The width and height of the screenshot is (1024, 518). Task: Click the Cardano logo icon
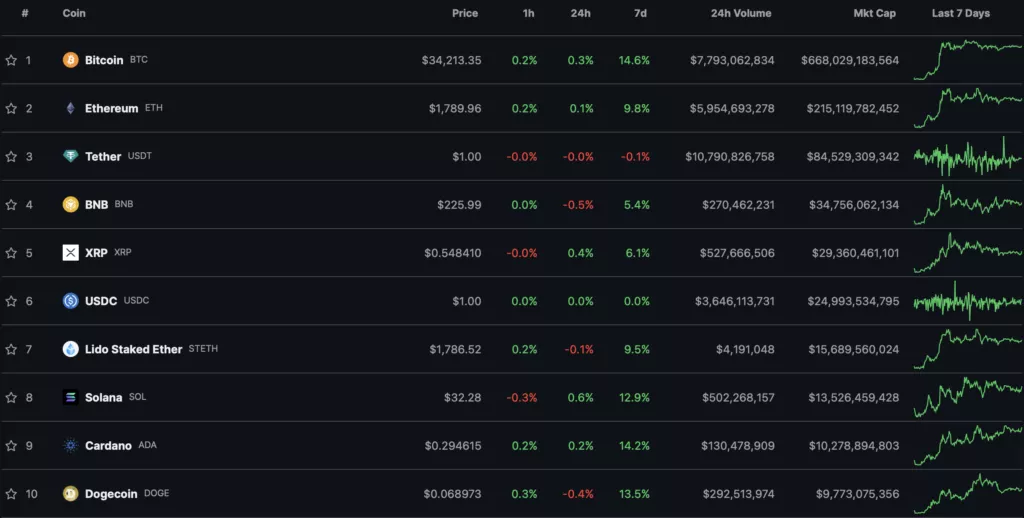pyautogui.click(x=71, y=445)
